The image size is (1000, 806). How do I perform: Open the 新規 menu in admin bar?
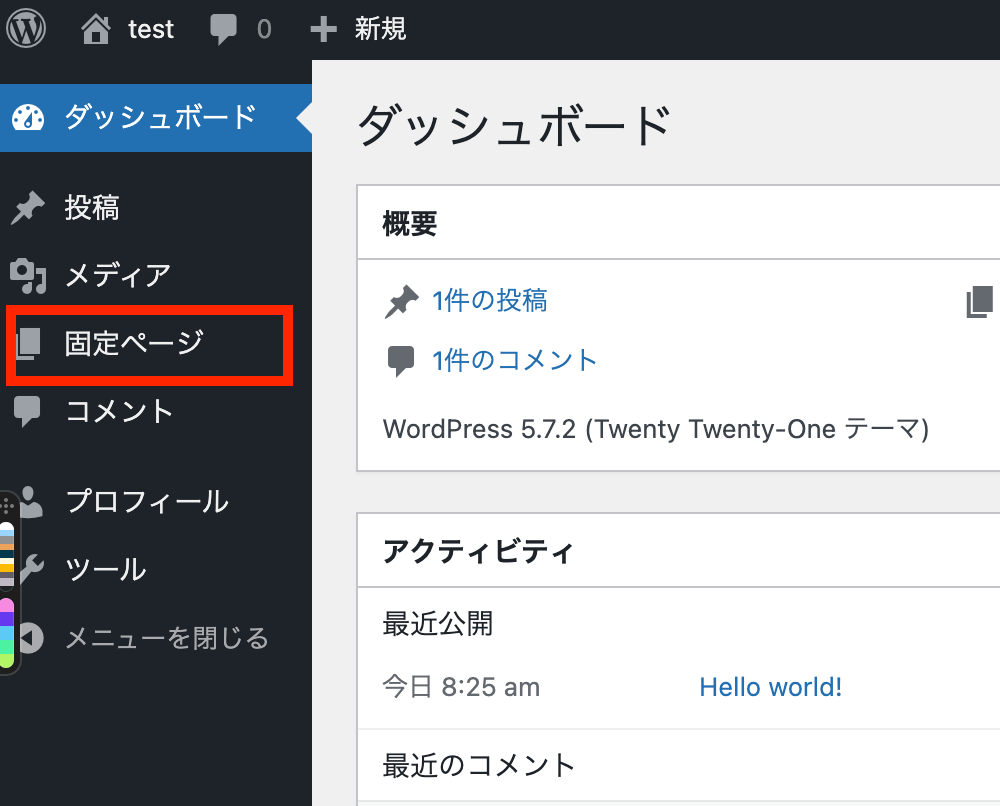pos(380,29)
